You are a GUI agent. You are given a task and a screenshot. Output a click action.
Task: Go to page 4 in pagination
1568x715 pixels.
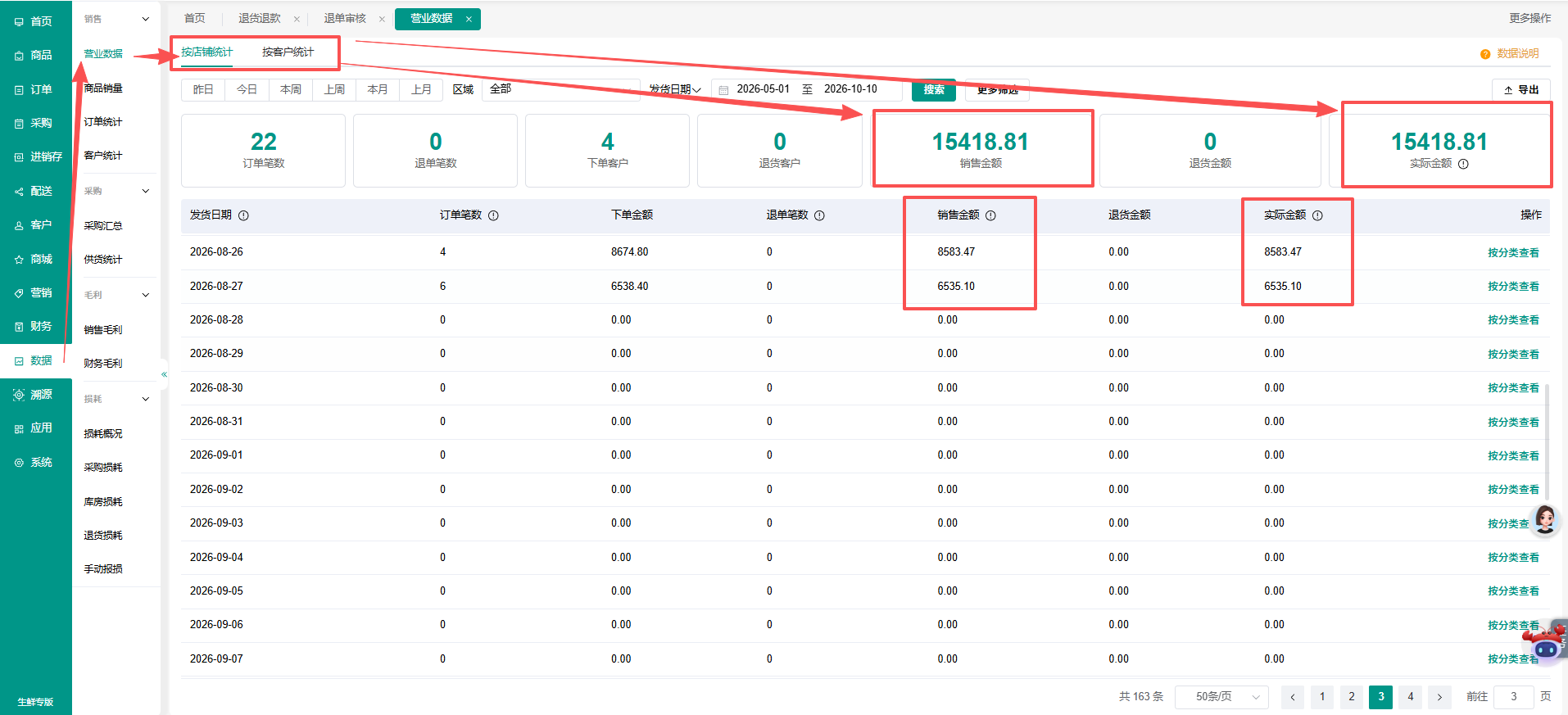(x=1411, y=696)
